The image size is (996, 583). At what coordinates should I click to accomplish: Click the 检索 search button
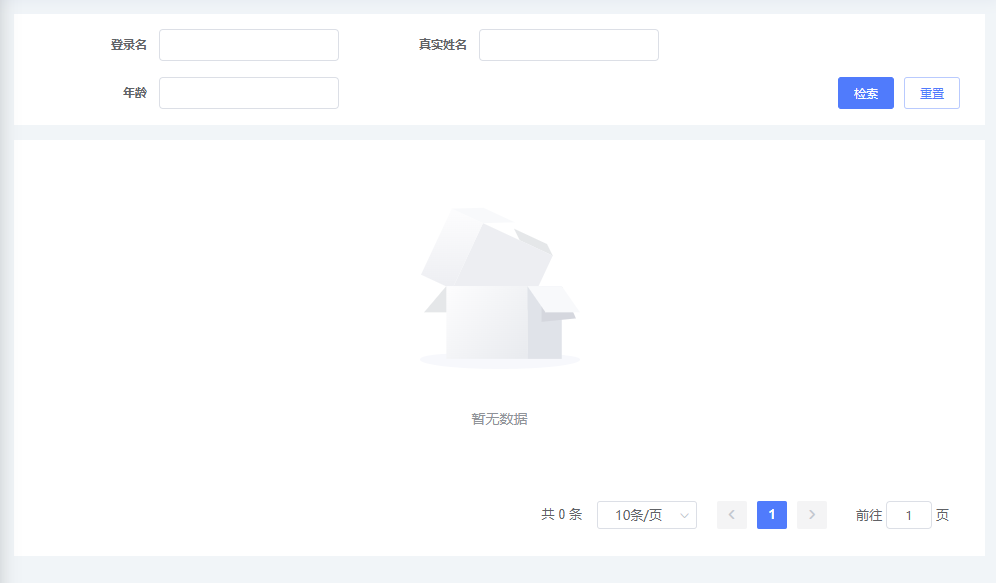tap(864, 92)
